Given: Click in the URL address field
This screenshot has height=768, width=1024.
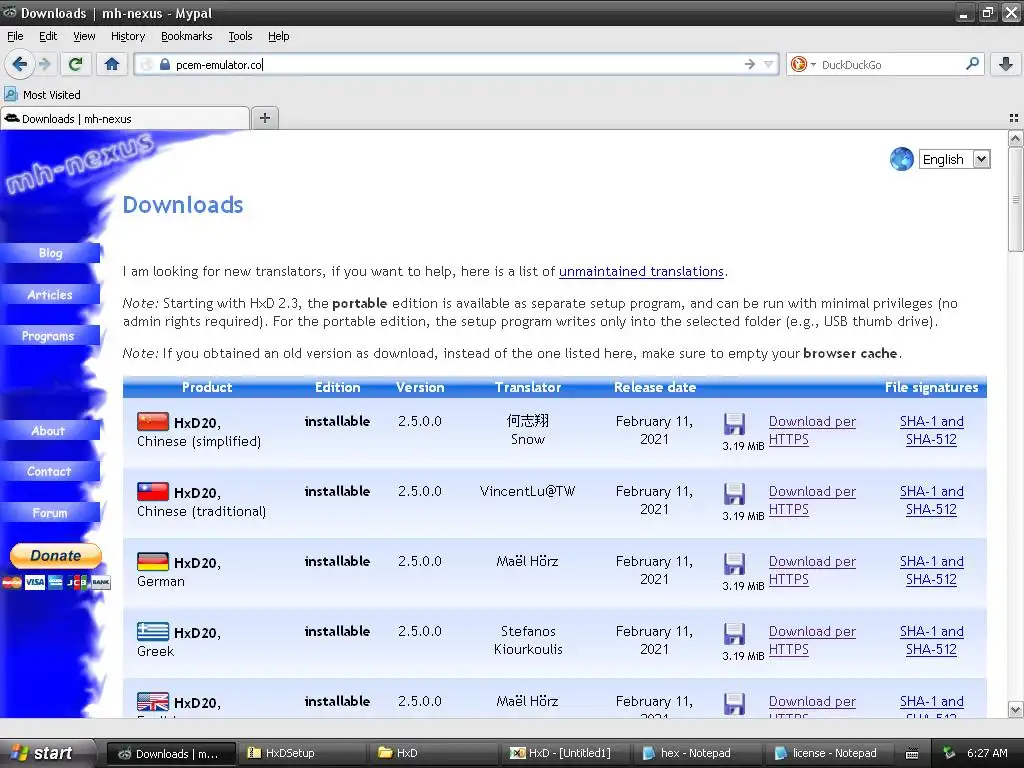Looking at the screenshot, I should click(x=456, y=64).
